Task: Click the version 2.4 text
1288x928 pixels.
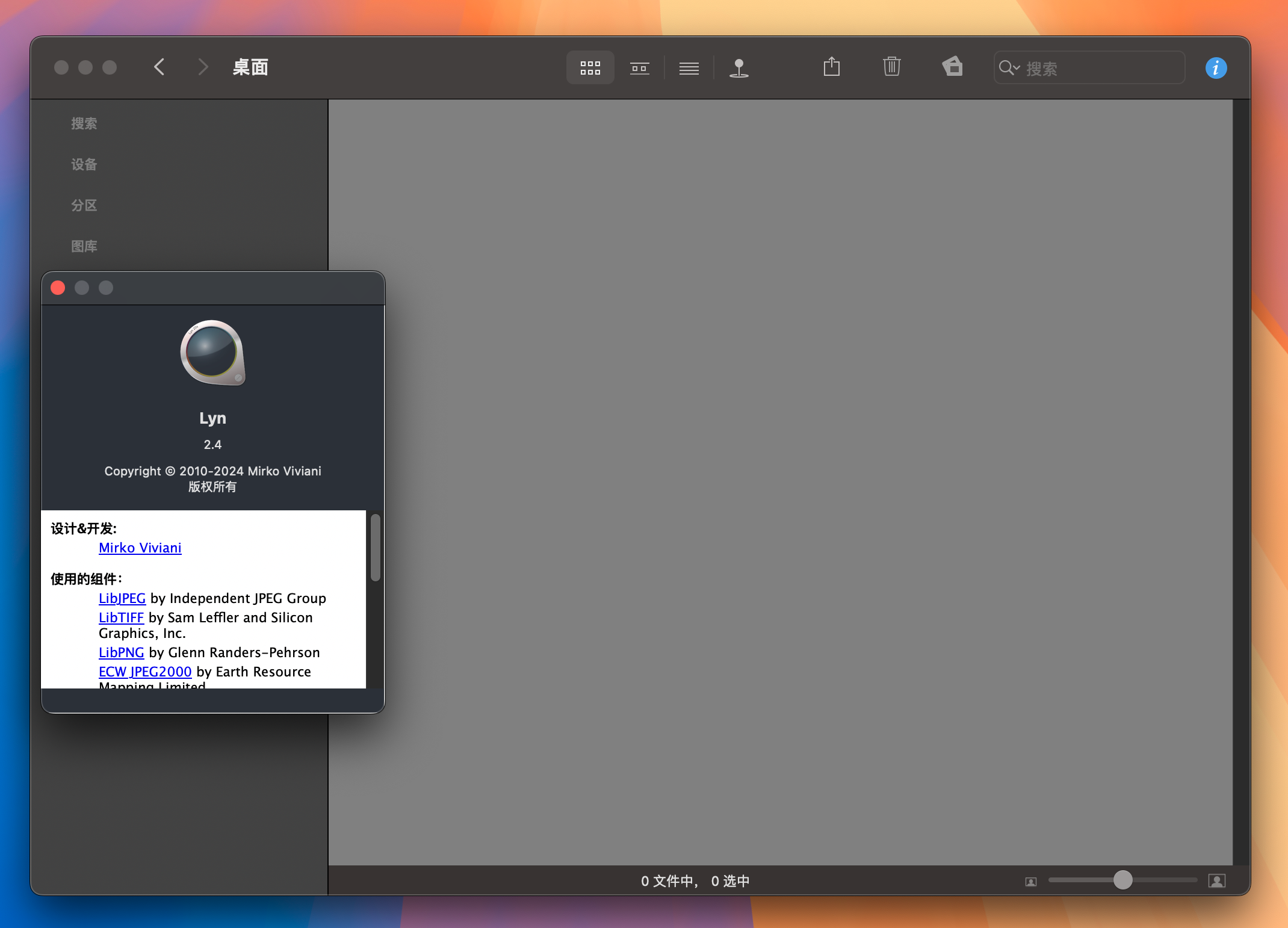Action: tap(212, 445)
